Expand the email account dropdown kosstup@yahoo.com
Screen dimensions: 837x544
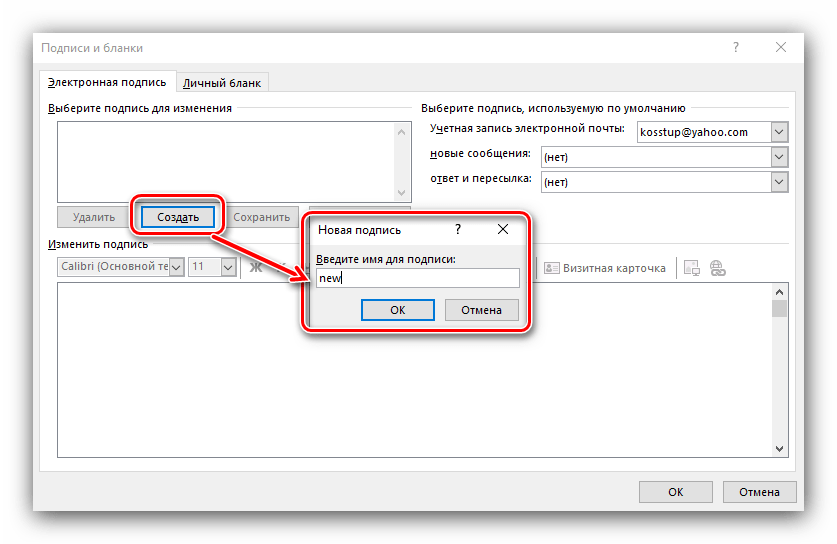[x=780, y=132]
